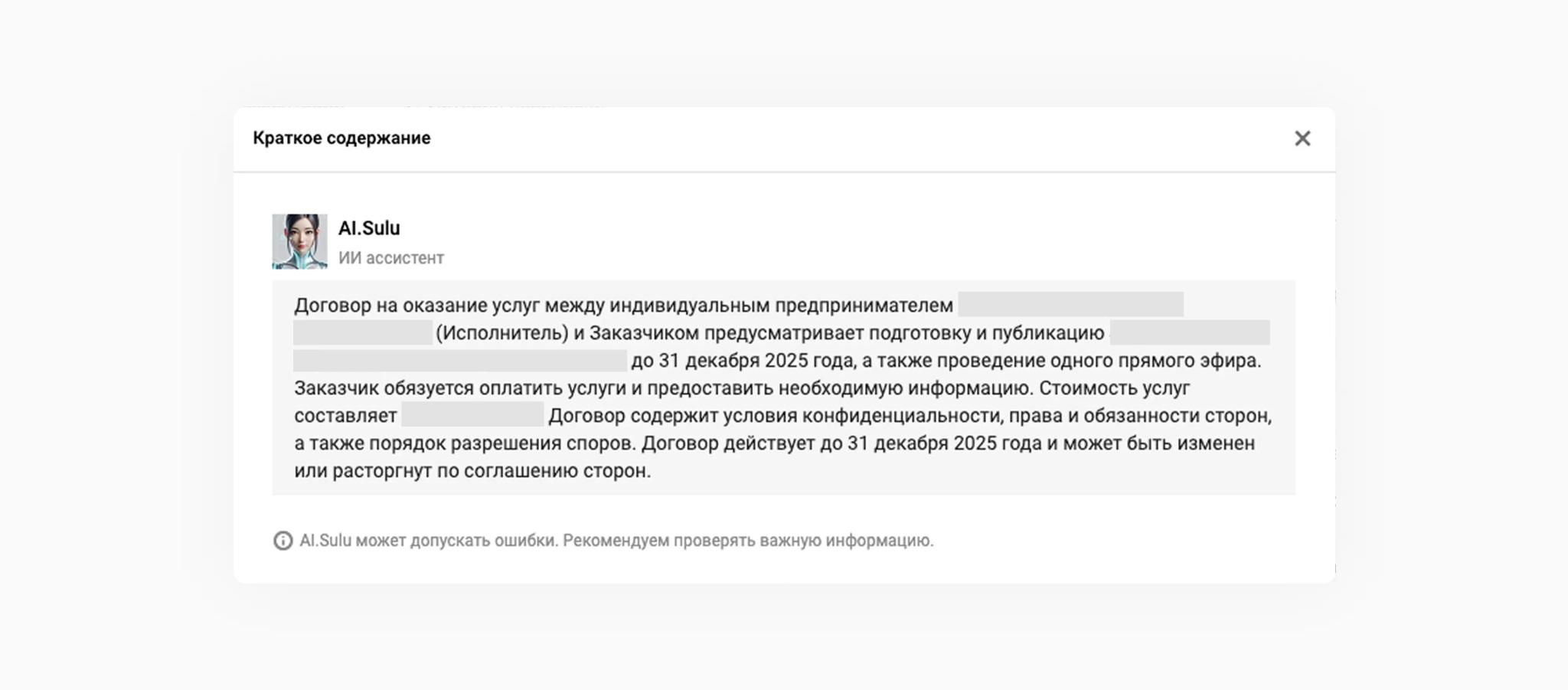Click the redacted name after предпринимателем
Screen dimensions: 1568x690
1070,305
